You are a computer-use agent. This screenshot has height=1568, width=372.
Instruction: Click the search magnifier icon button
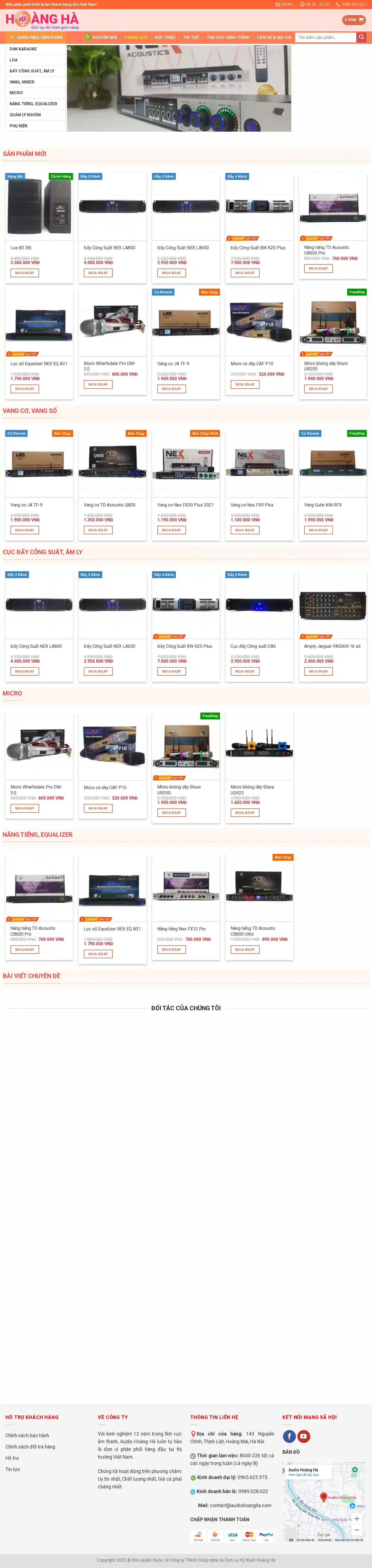(x=362, y=37)
